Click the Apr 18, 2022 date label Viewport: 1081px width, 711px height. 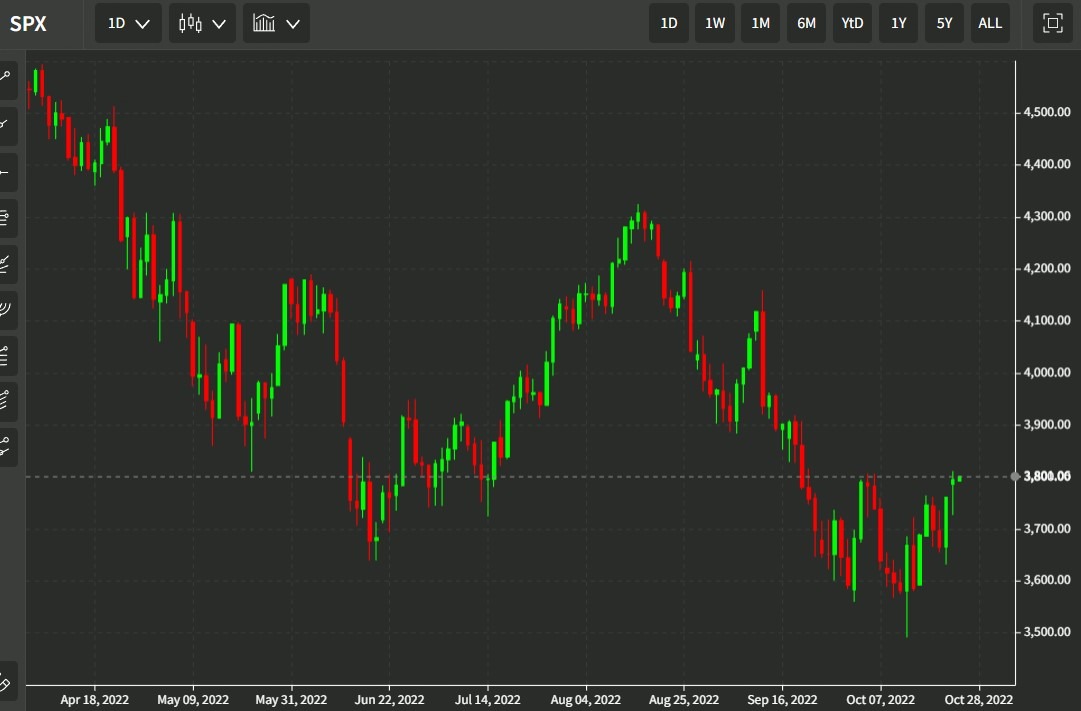pyautogui.click(x=94, y=699)
